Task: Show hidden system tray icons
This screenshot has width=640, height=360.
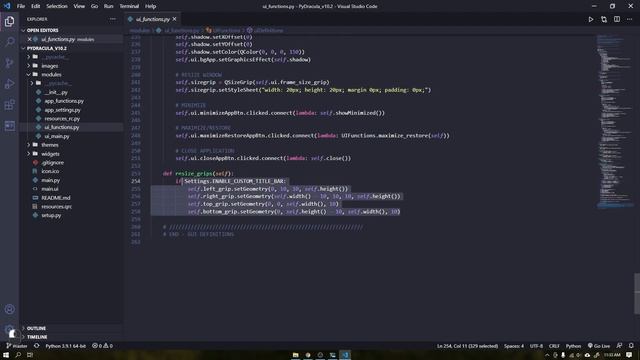Action: [547, 355]
